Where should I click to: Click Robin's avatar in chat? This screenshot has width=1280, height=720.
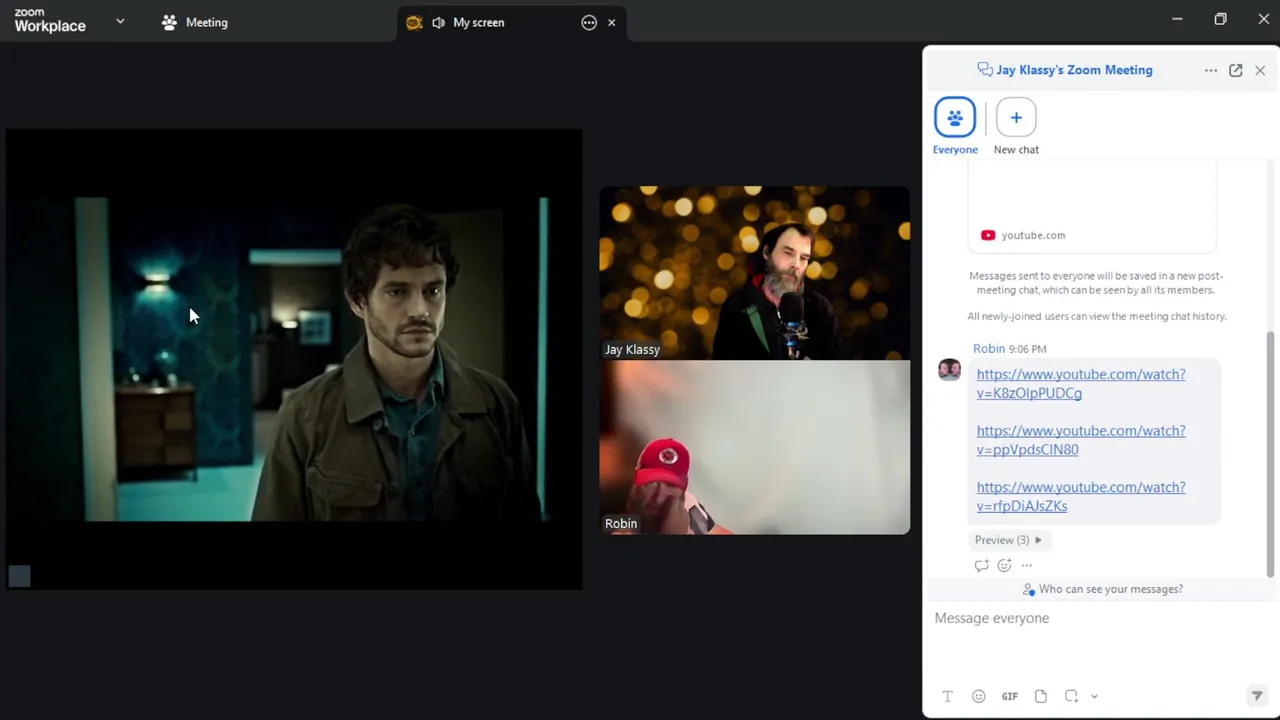[x=949, y=370]
